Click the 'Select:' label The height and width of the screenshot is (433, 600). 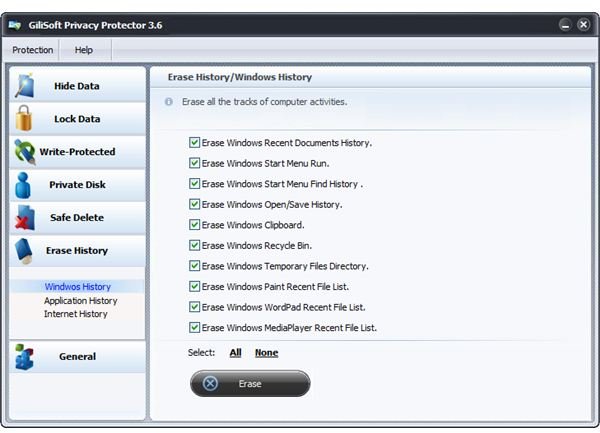pyautogui.click(x=201, y=353)
